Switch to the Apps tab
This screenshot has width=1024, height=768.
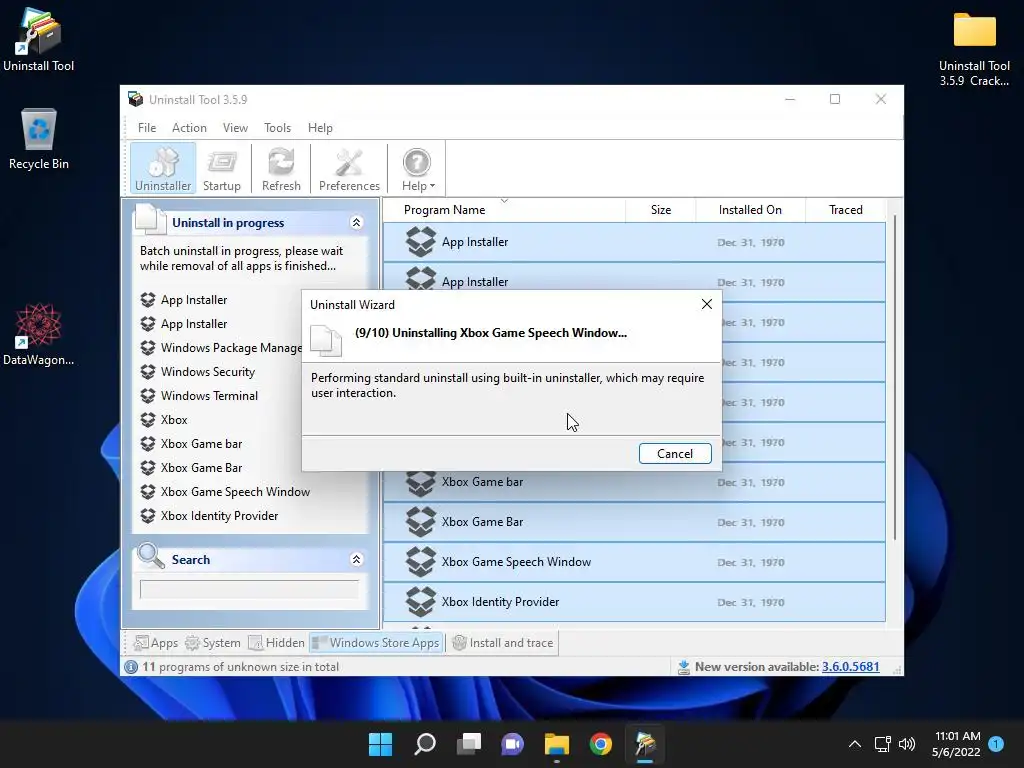point(156,643)
